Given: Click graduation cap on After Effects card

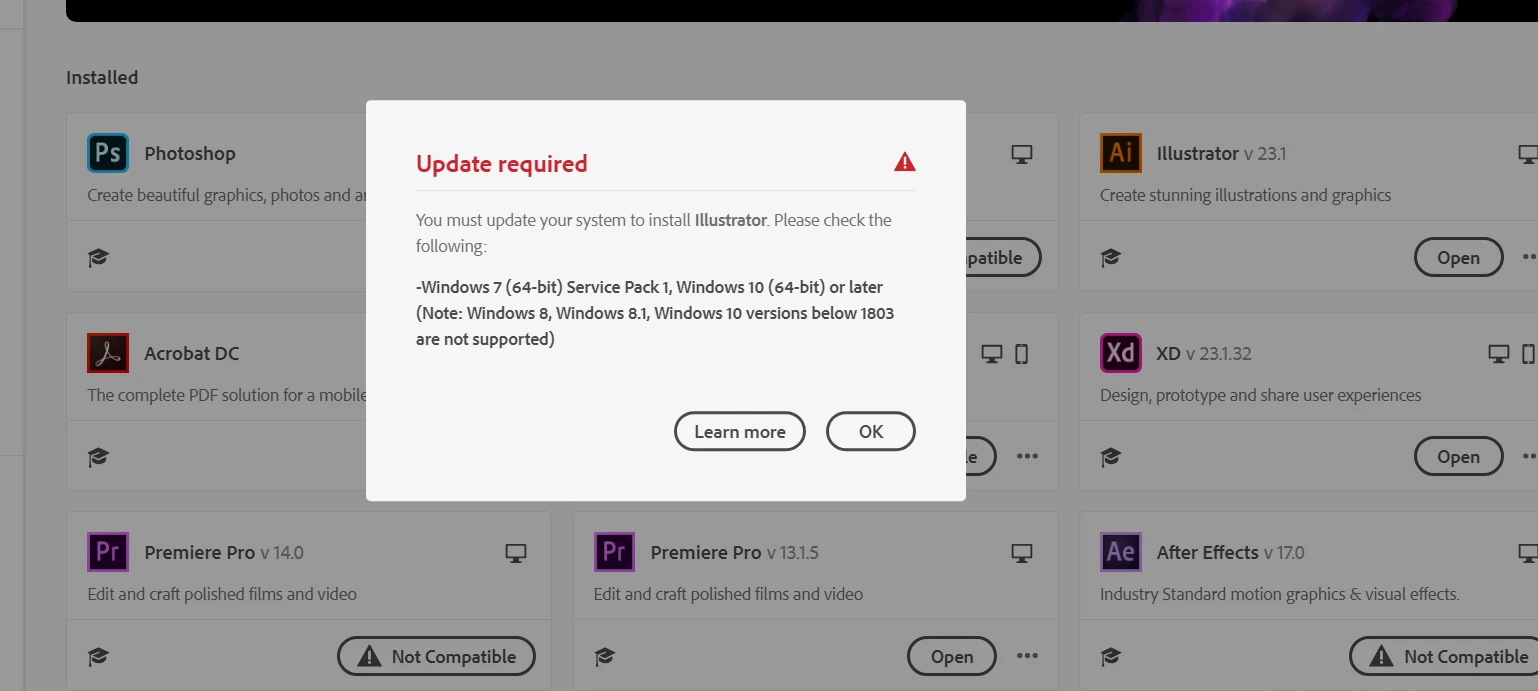Looking at the screenshot, I should (1110, 657).
